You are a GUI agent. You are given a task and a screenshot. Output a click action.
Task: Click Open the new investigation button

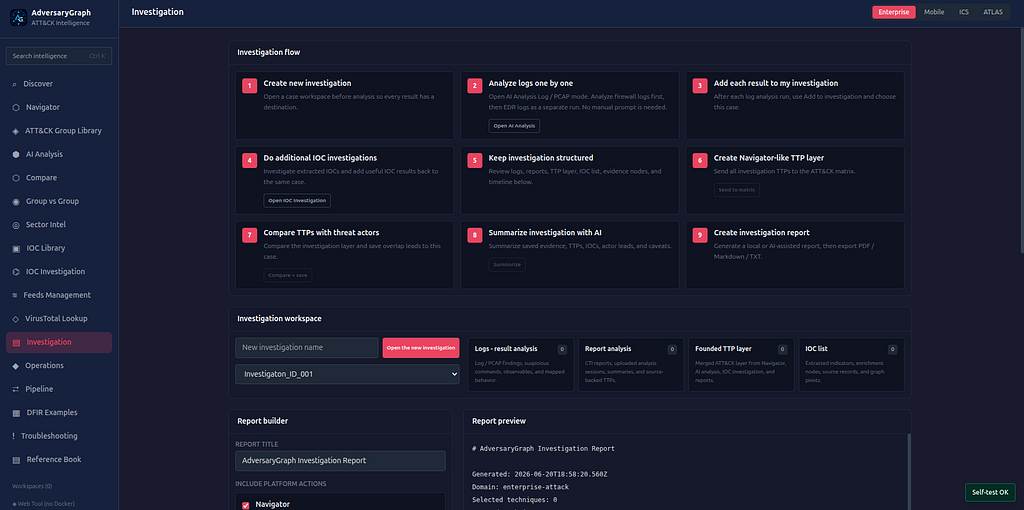421,348
